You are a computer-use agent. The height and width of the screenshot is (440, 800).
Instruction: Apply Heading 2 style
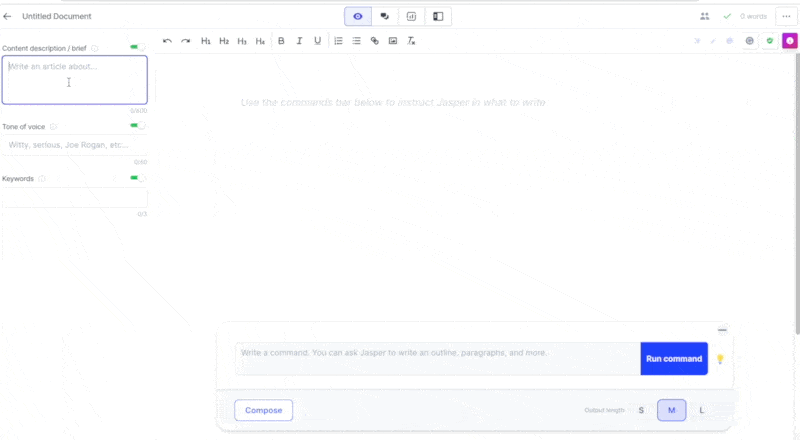224,41
